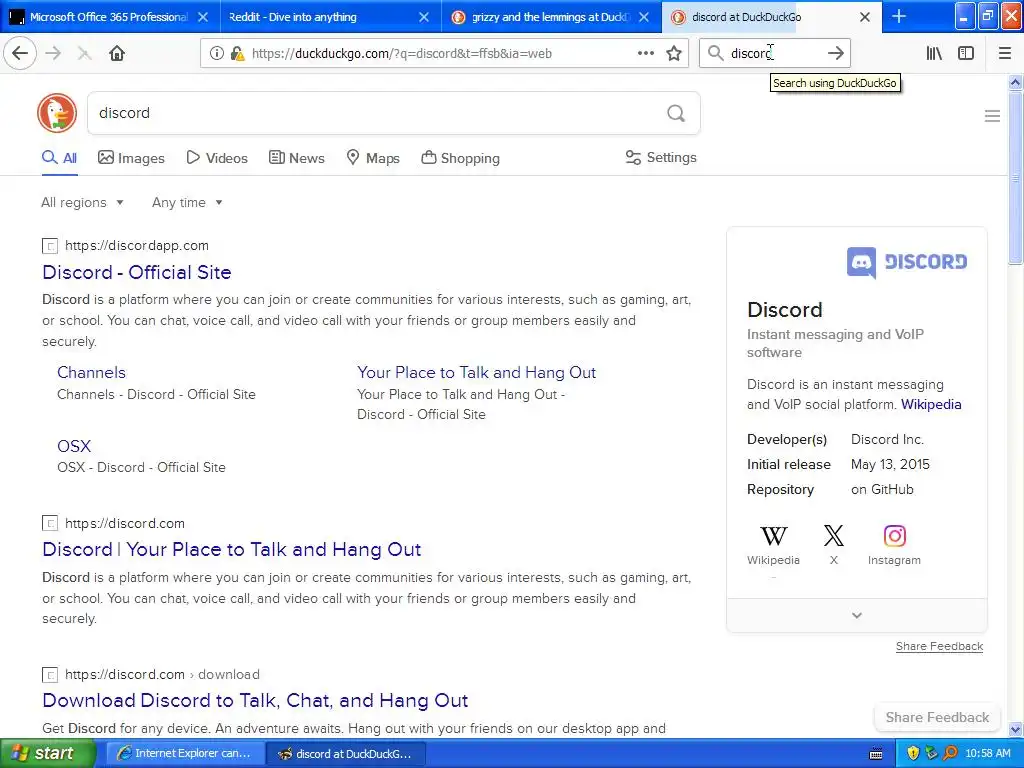
Task: Click the browser address bar URL
Action: tap(402, 54)
